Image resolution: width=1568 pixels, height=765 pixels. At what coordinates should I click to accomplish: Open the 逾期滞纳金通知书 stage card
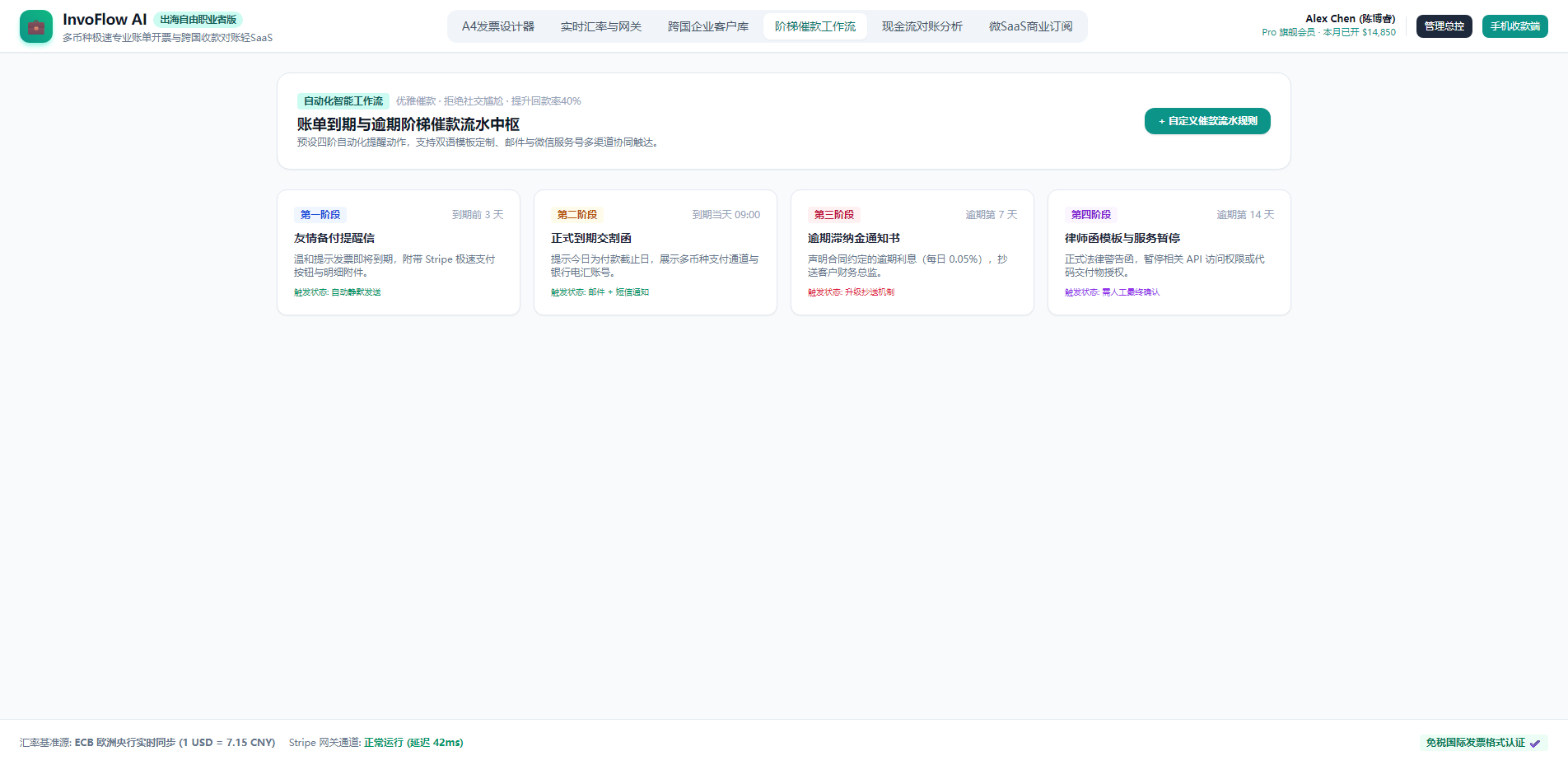(912, 252)
